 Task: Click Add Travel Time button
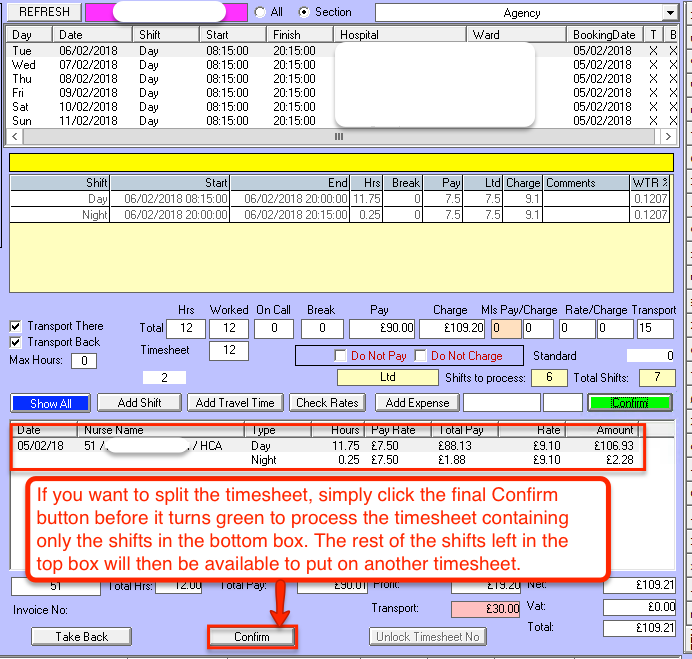tap(235, 403)
